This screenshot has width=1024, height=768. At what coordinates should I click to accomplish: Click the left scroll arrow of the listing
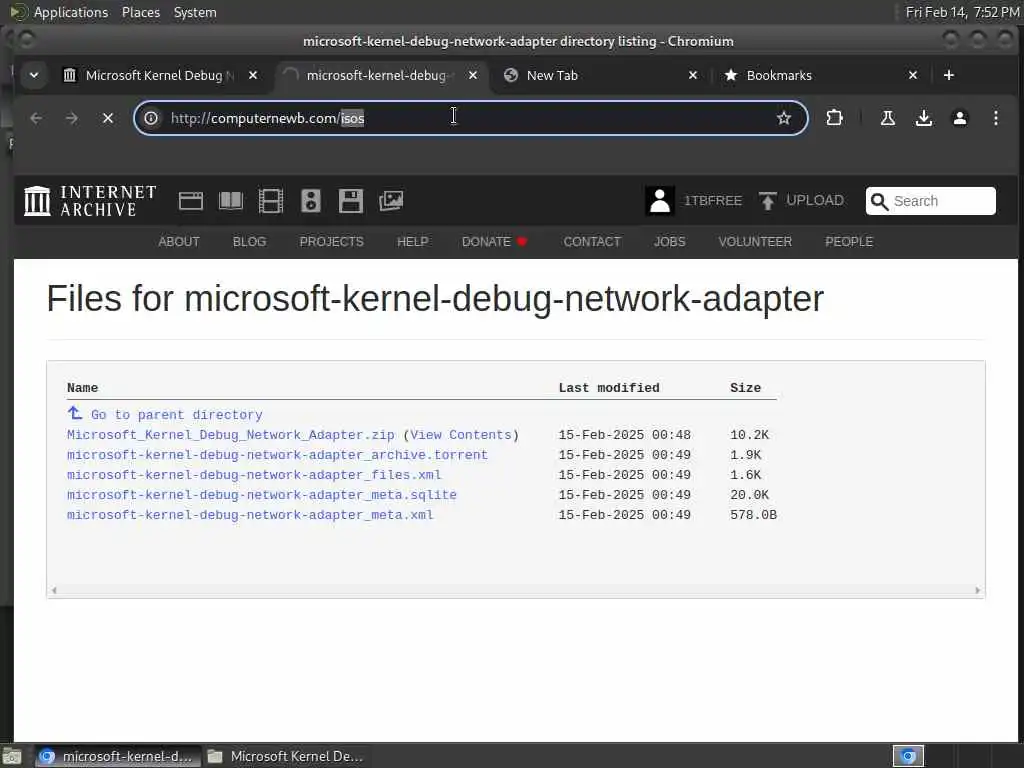54,590
